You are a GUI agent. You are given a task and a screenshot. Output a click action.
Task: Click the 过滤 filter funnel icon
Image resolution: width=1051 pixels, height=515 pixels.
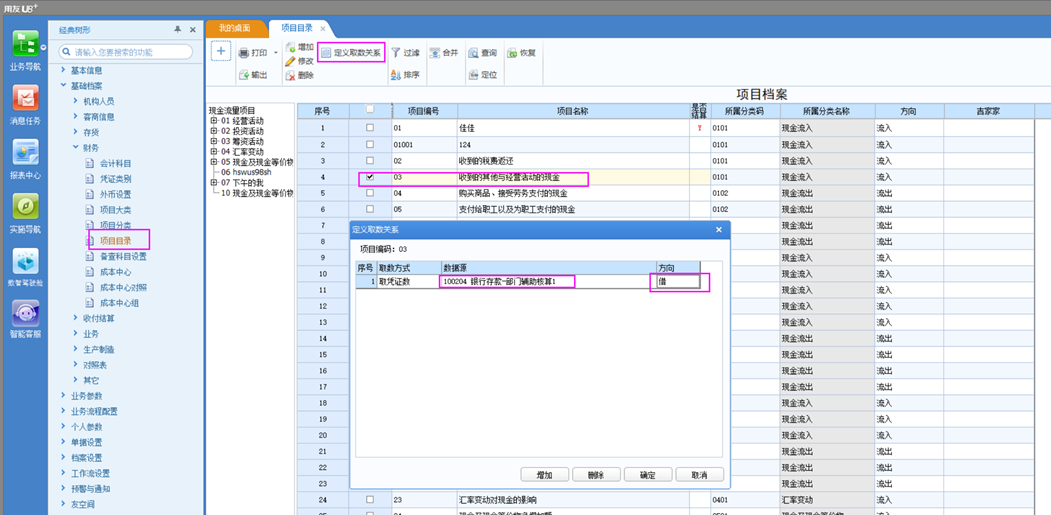pos(395,52)
